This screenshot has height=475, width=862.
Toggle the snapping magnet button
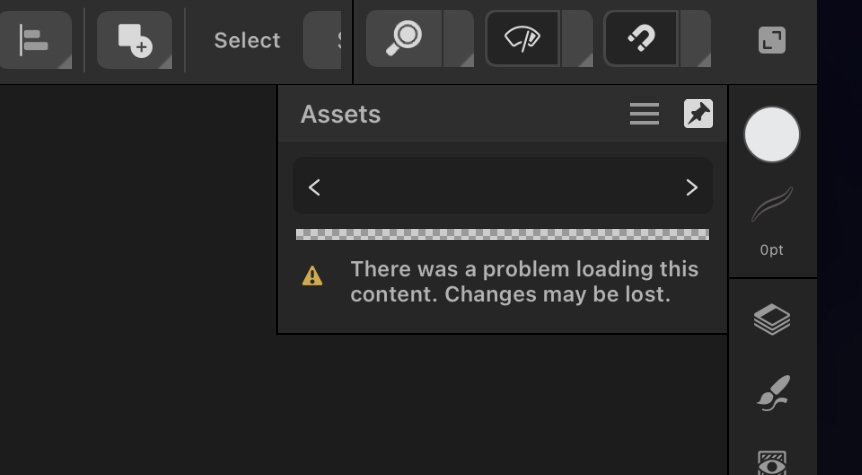tap(641, 38)
